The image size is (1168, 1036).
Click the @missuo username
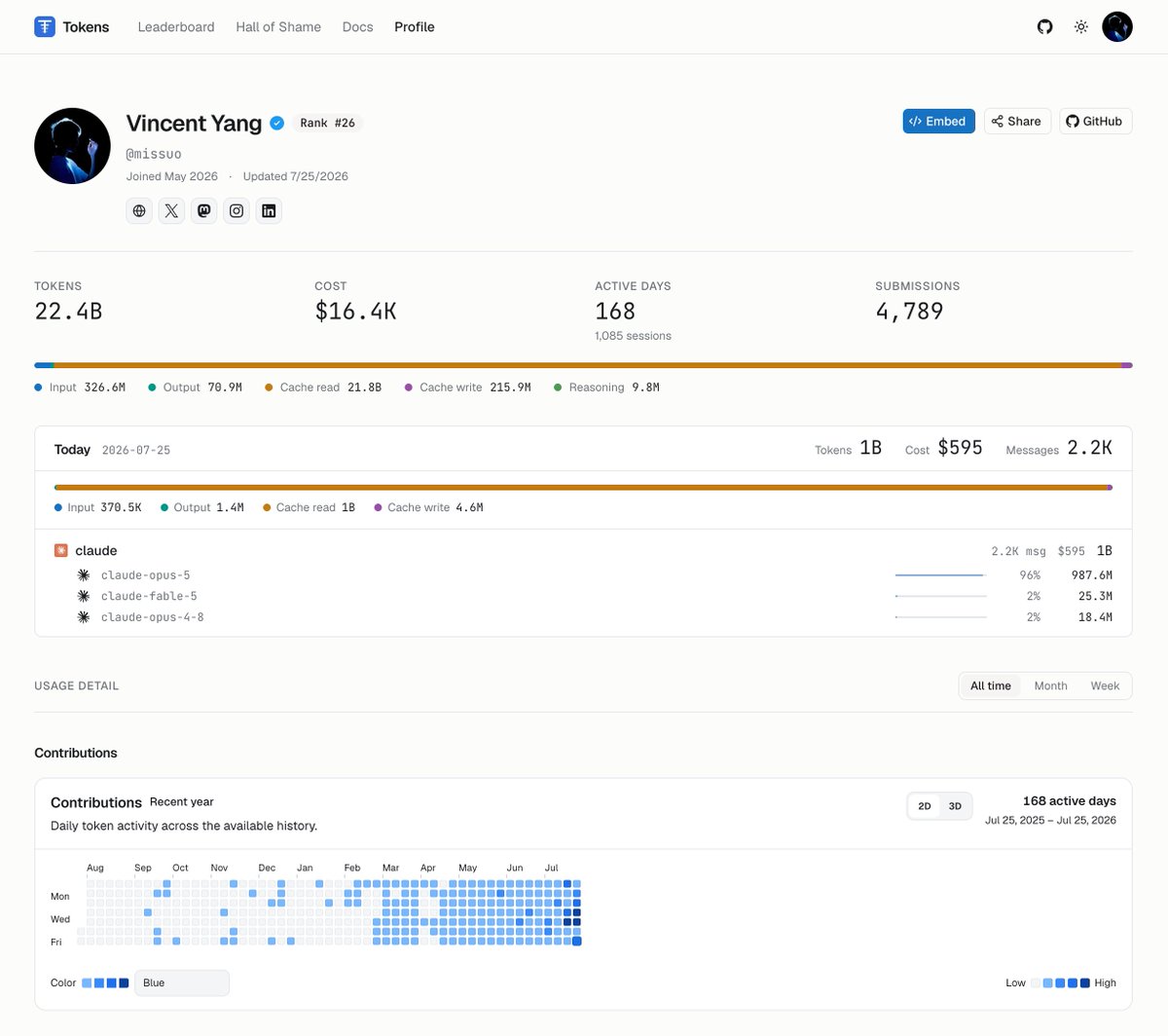pyautogui.click(x=154, y=154)
